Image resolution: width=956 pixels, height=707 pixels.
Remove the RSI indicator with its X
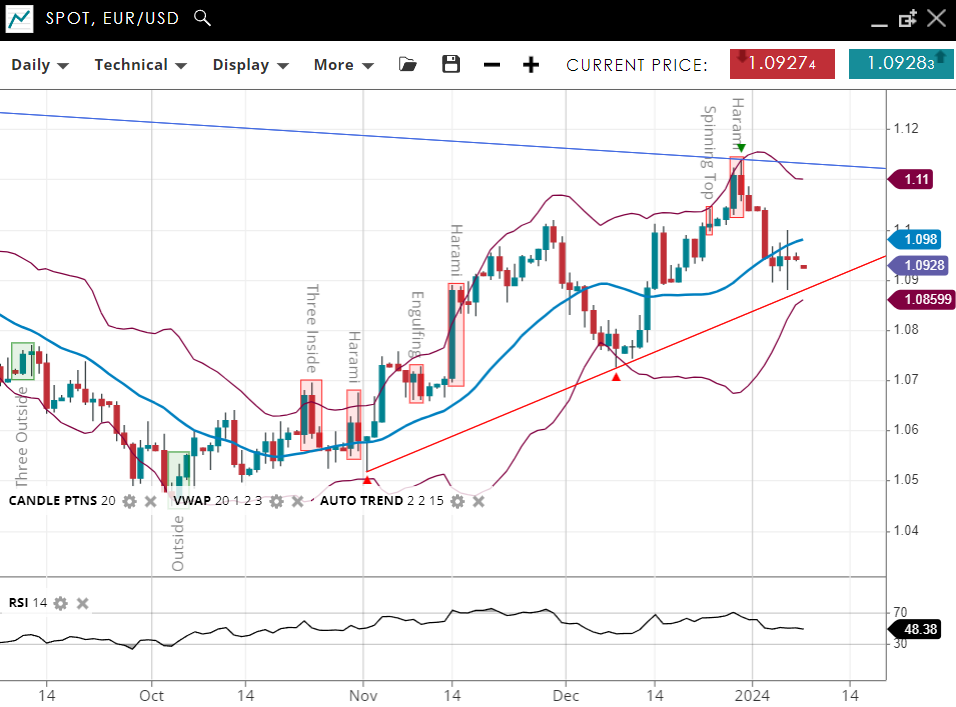(83, 603)
